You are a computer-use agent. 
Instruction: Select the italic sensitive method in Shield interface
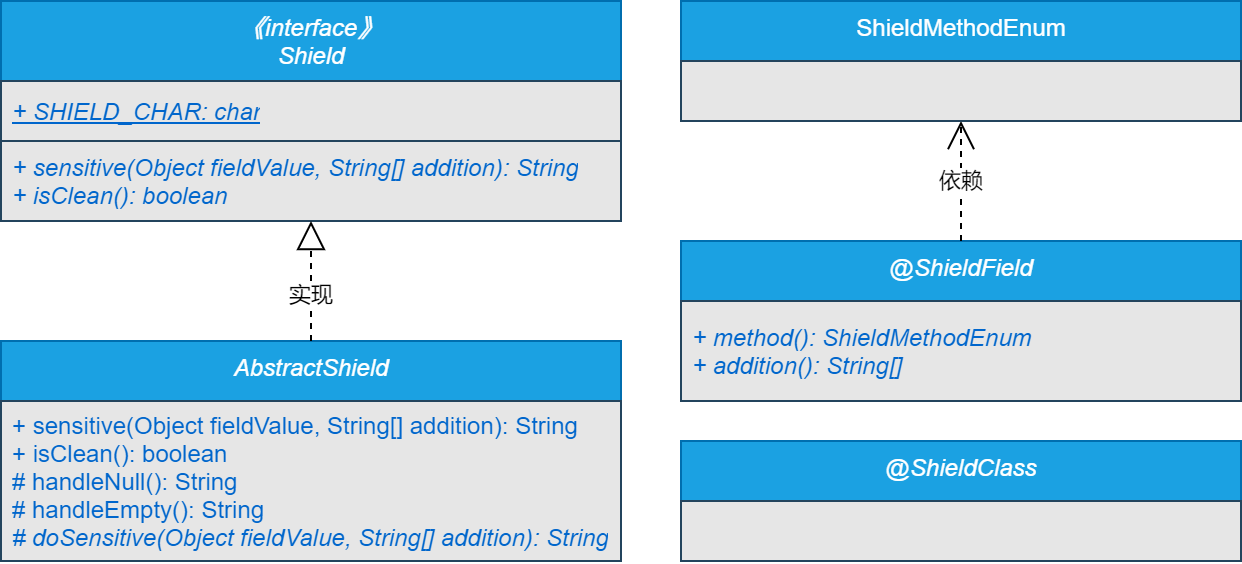(x=296, y=168)
